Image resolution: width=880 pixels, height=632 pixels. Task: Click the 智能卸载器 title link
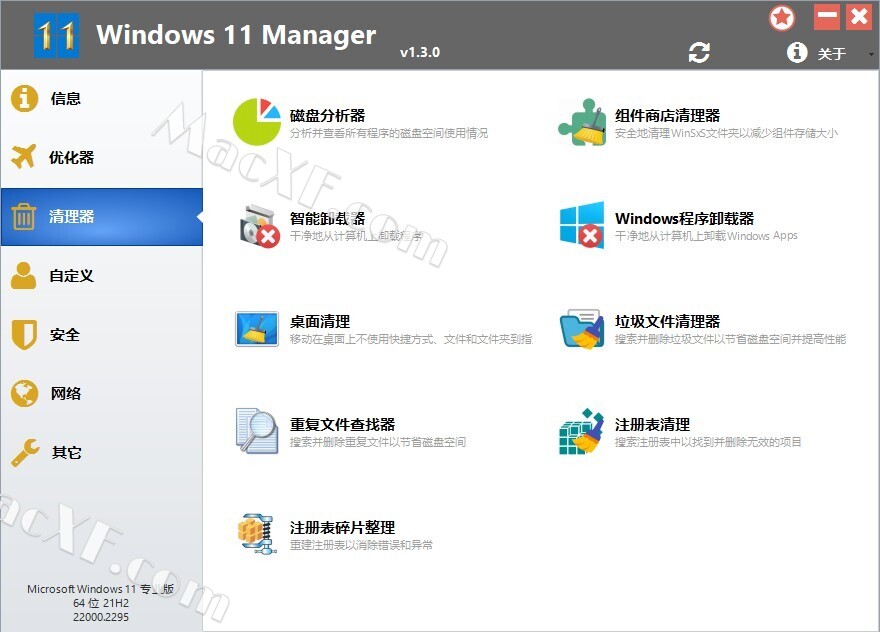tap(328, 218)
